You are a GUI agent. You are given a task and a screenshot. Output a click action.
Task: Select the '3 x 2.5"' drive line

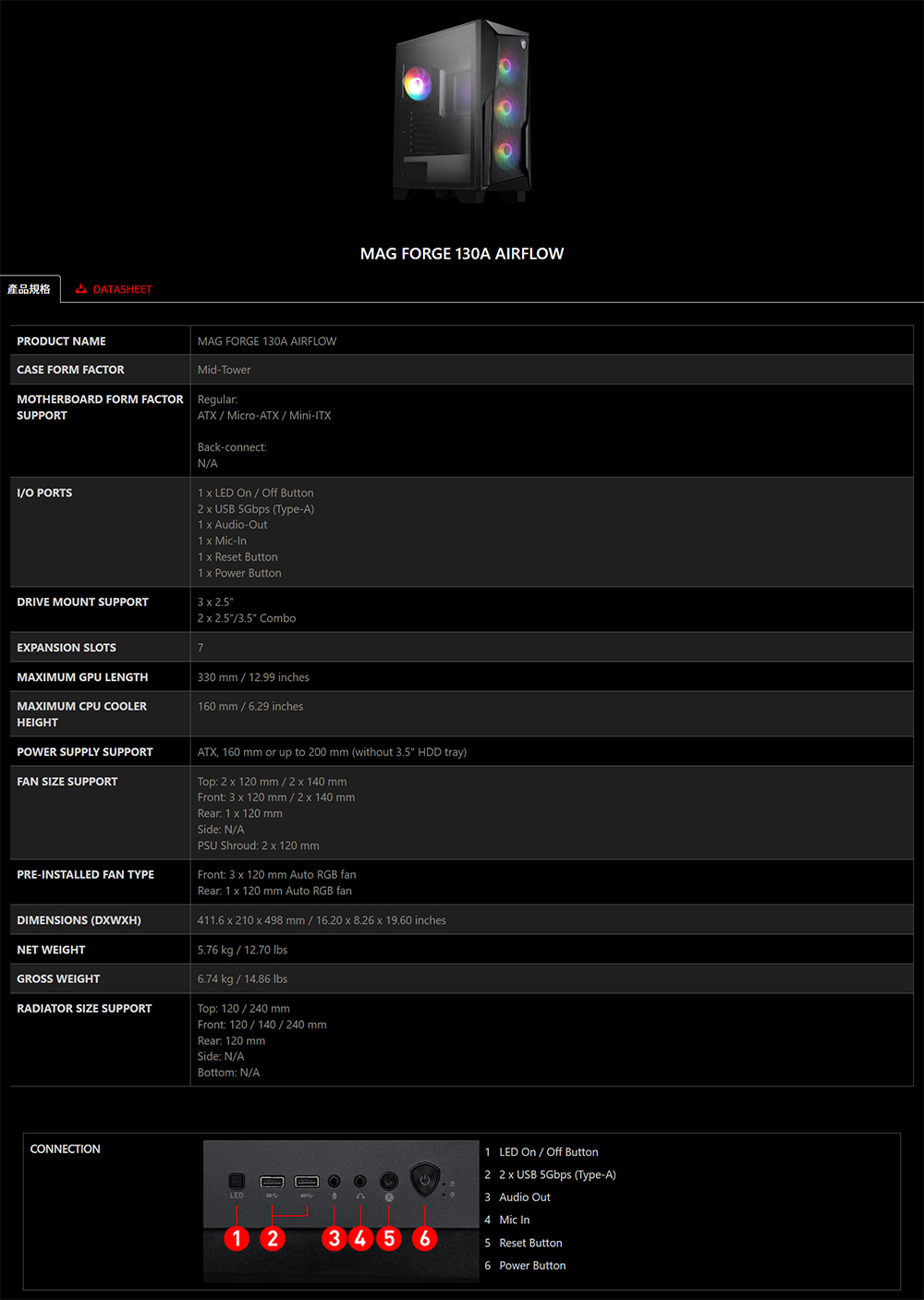[x=215, y=601]
